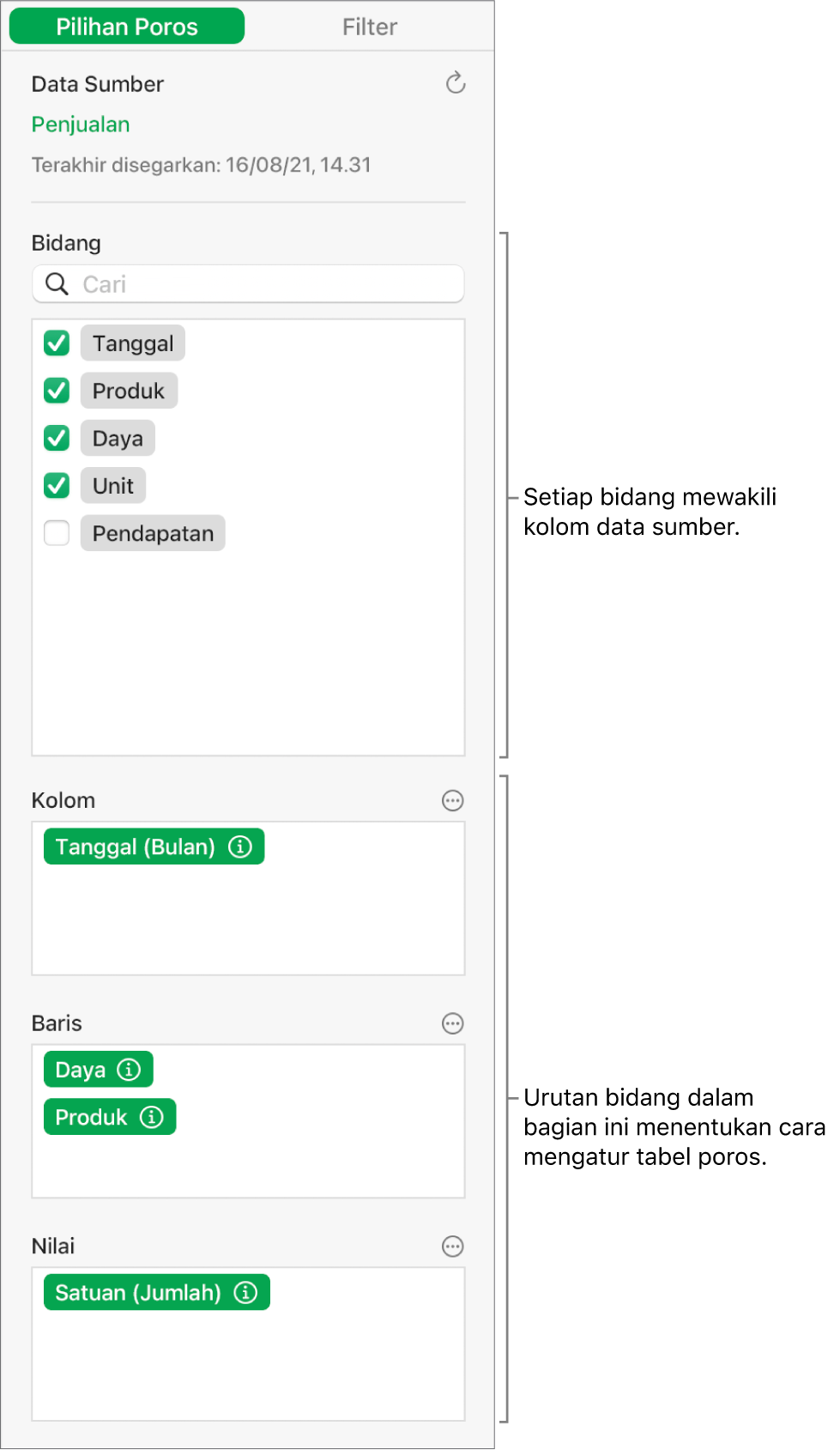Click the Cari search field
The width and height of the screenshot is (840, 1450).
coord(257,284)
